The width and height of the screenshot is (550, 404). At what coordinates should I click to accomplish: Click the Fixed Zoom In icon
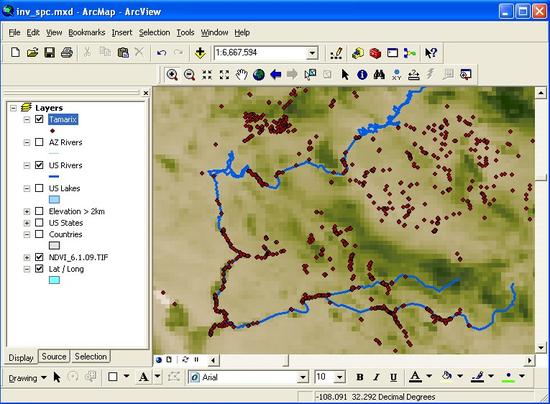(207, 75)
